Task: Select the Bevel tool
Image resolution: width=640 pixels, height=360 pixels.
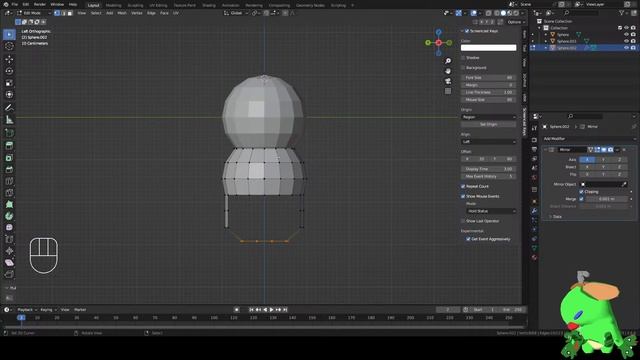Action: coord(9,169)
